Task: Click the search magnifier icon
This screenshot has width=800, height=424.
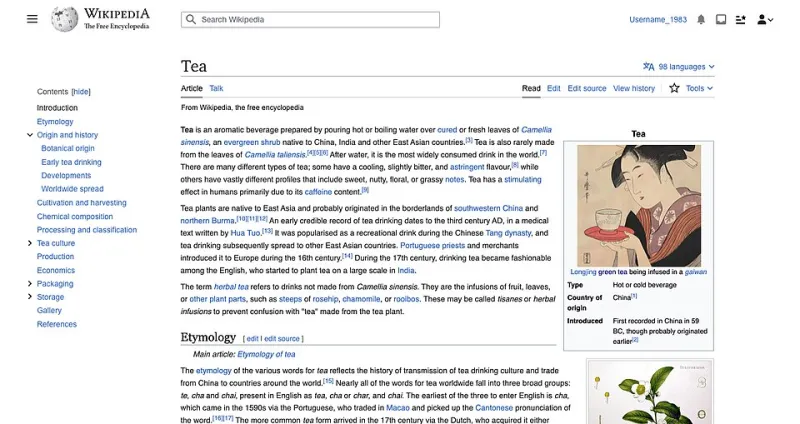Action: tap(191, 19)
